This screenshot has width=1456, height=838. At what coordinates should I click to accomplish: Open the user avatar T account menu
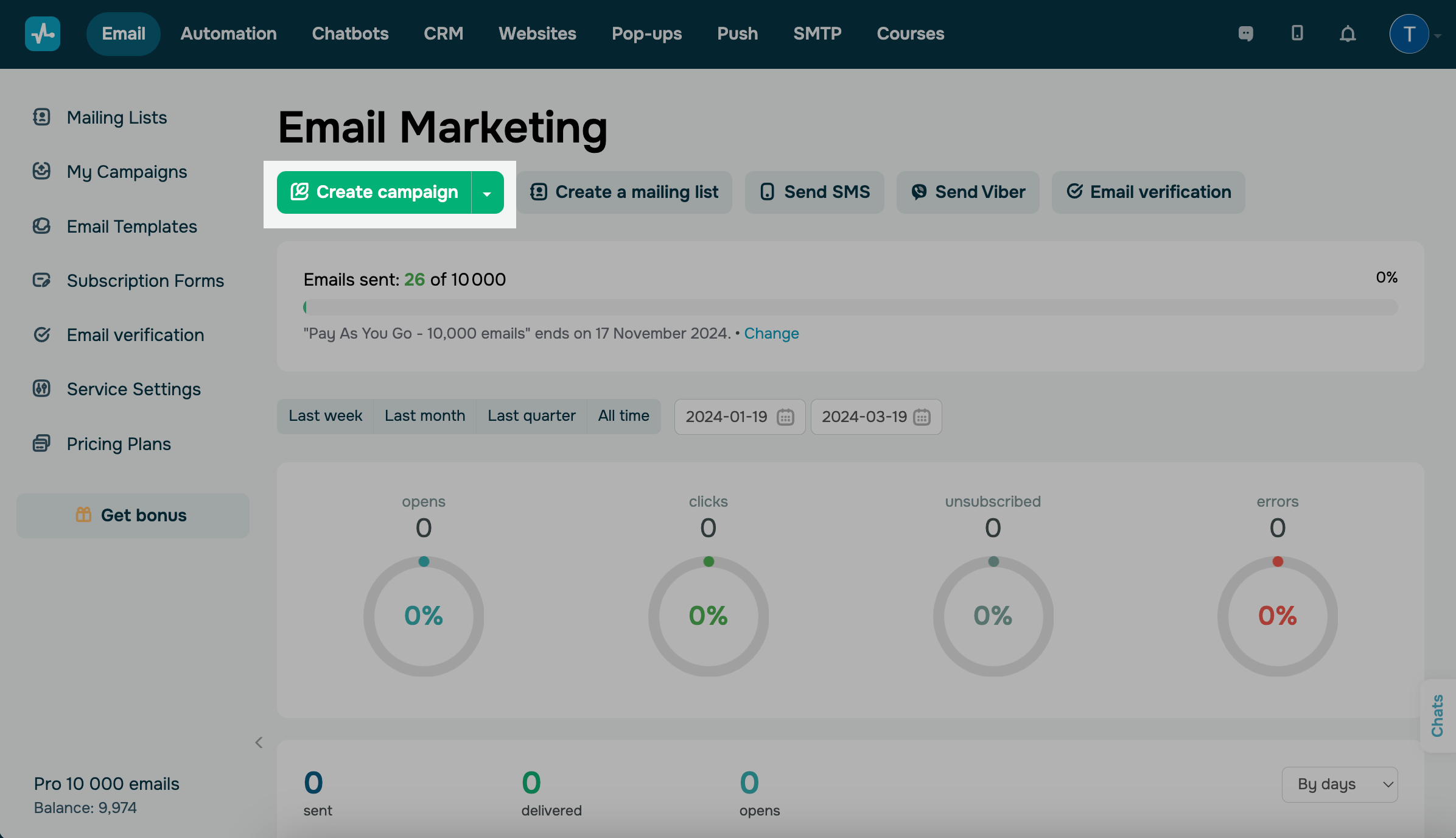pyautogui.click(x=1409, y=34)
